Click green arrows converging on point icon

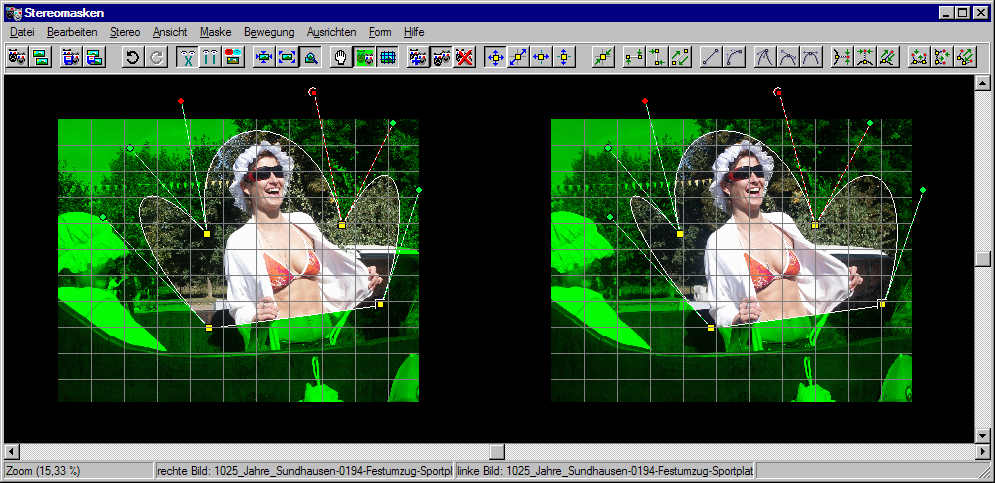[x=602, y=58]
